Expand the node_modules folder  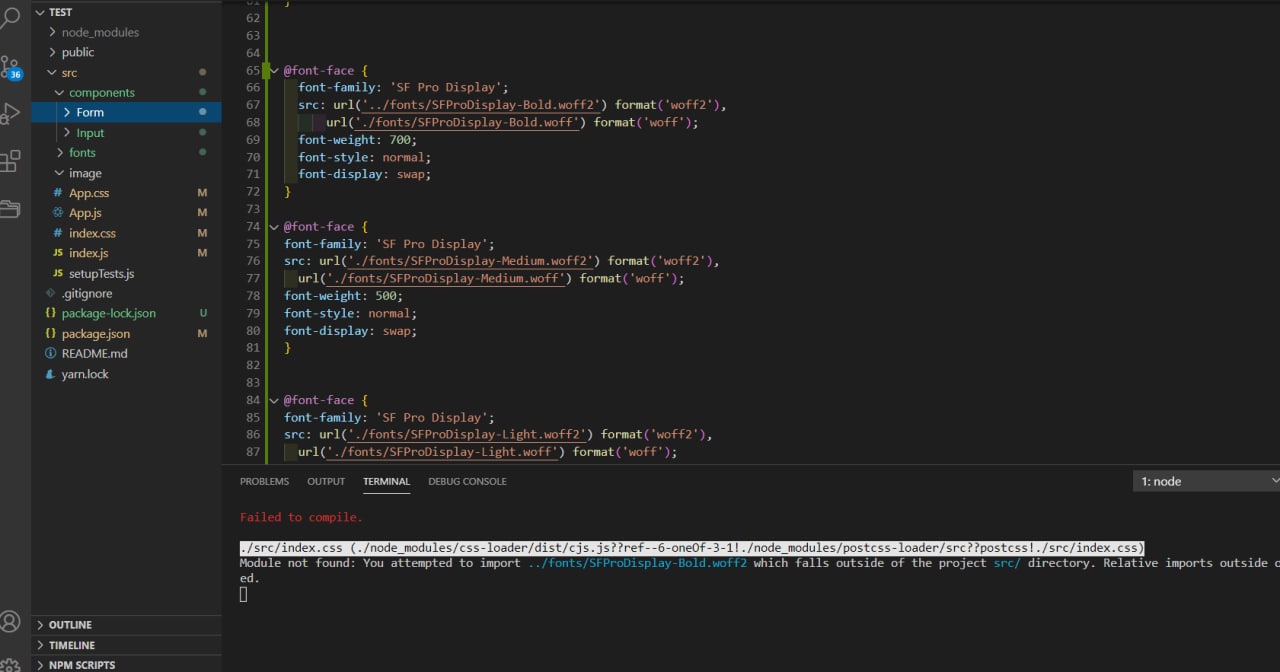click(100, 32)
